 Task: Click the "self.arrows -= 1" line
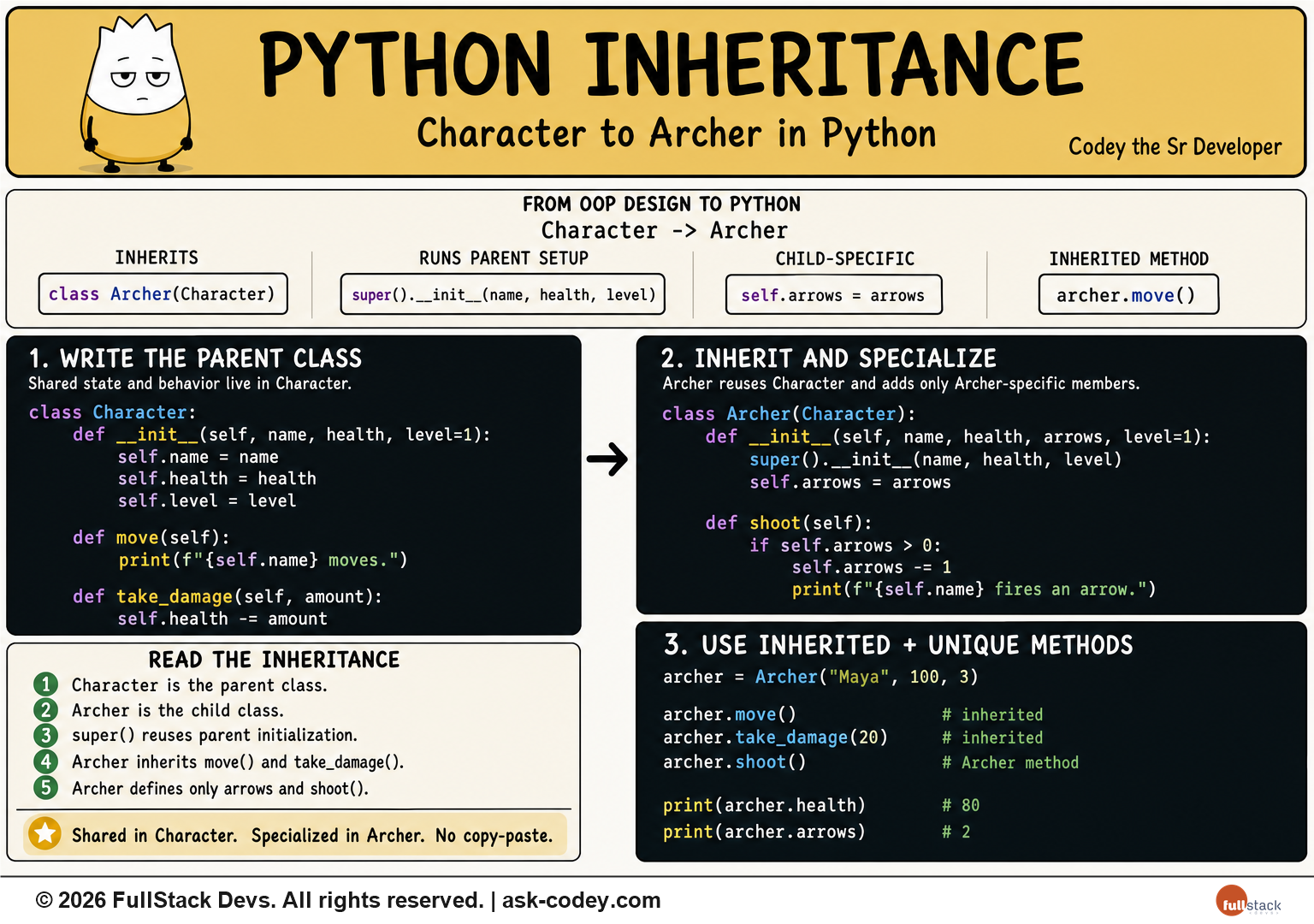click(x=872, y=567)
